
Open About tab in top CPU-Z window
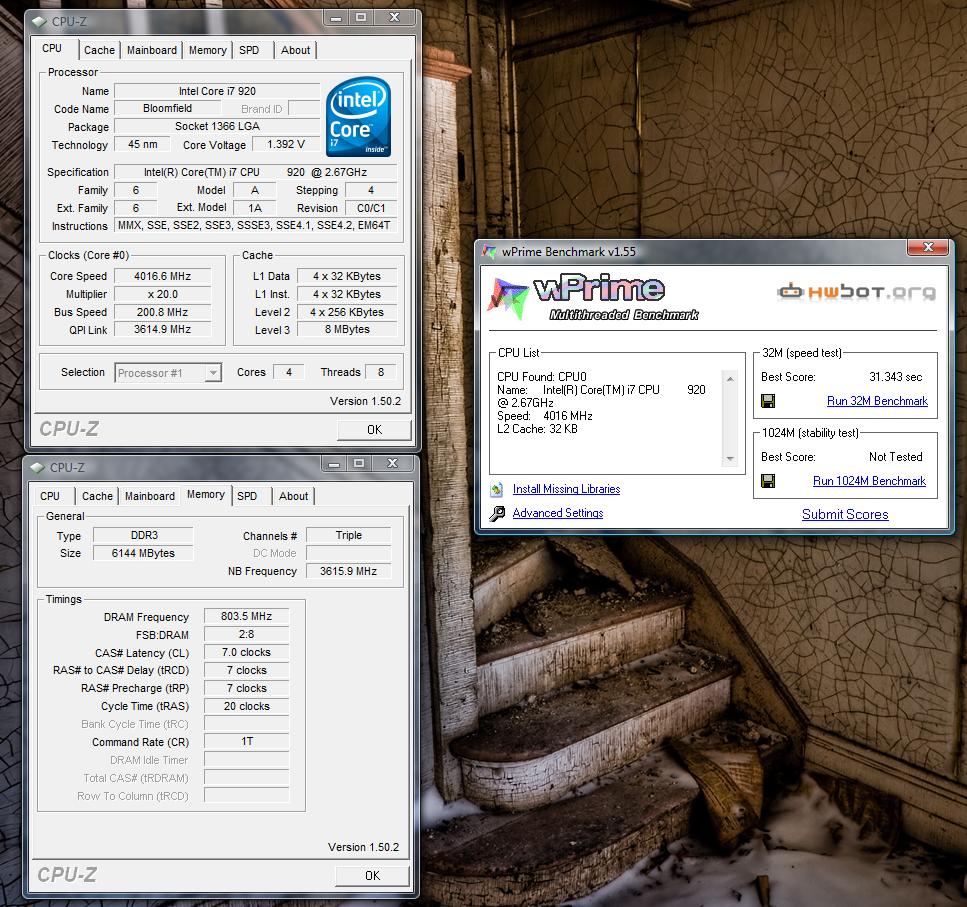[295, 50]
